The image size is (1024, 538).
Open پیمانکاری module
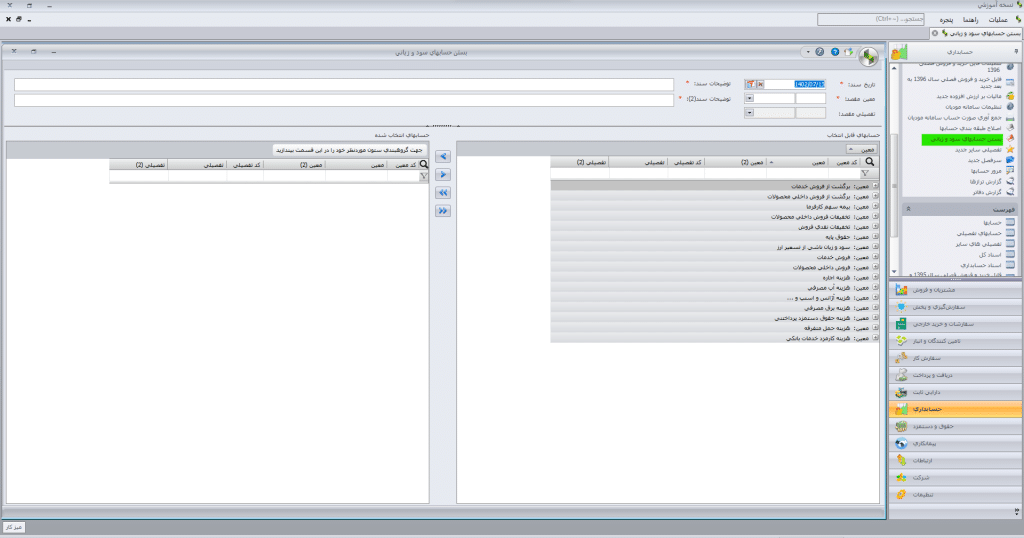pos(955,443)
